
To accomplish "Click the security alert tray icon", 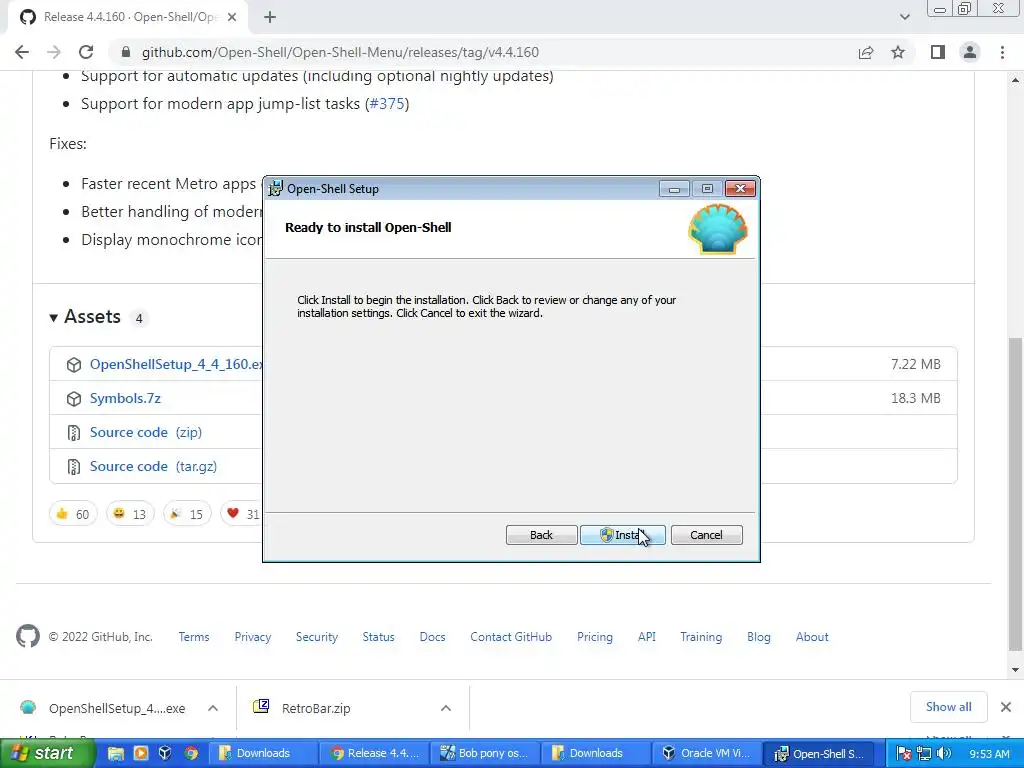I will tap(904, 754).
